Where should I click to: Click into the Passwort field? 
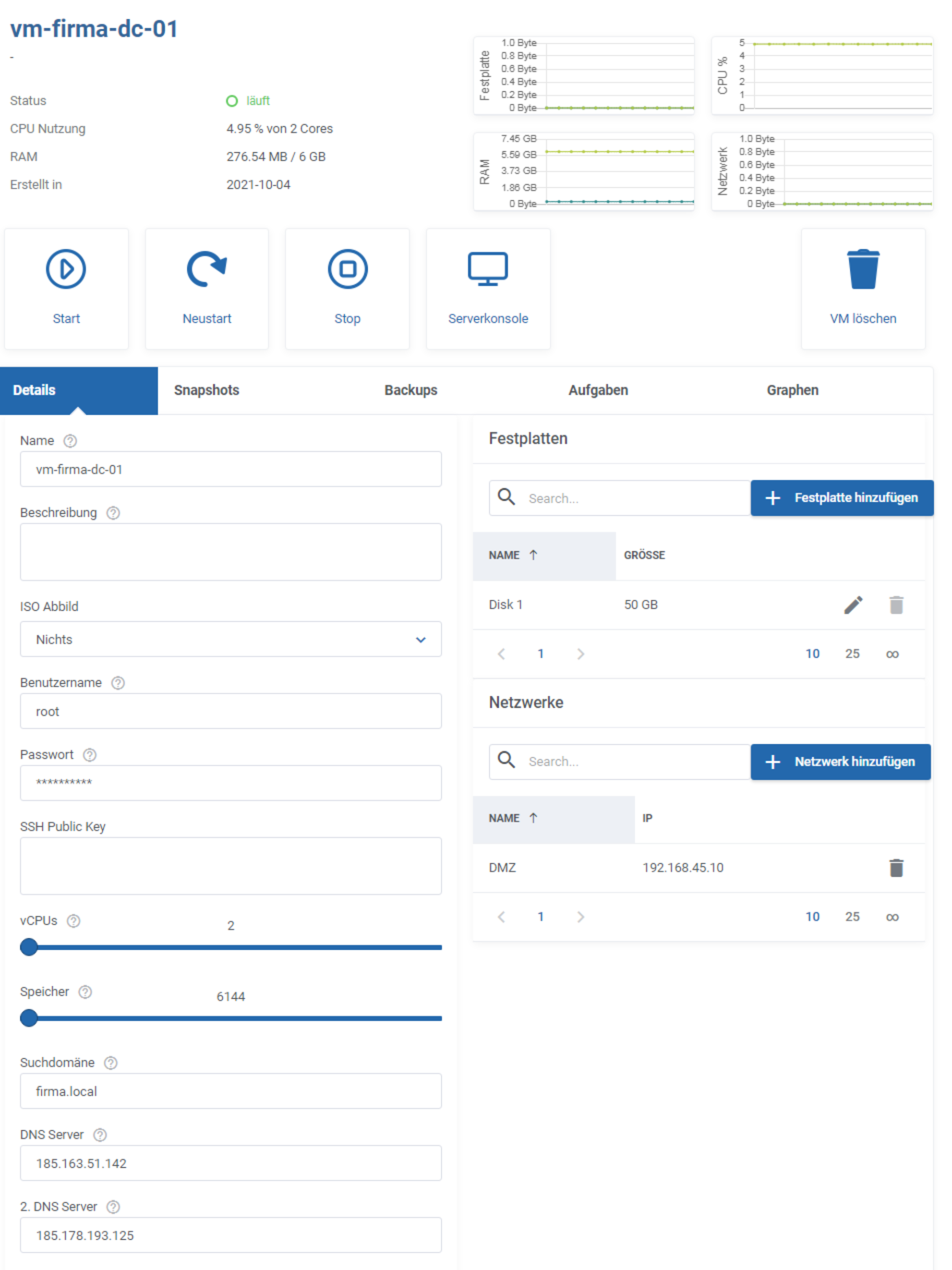231,783
